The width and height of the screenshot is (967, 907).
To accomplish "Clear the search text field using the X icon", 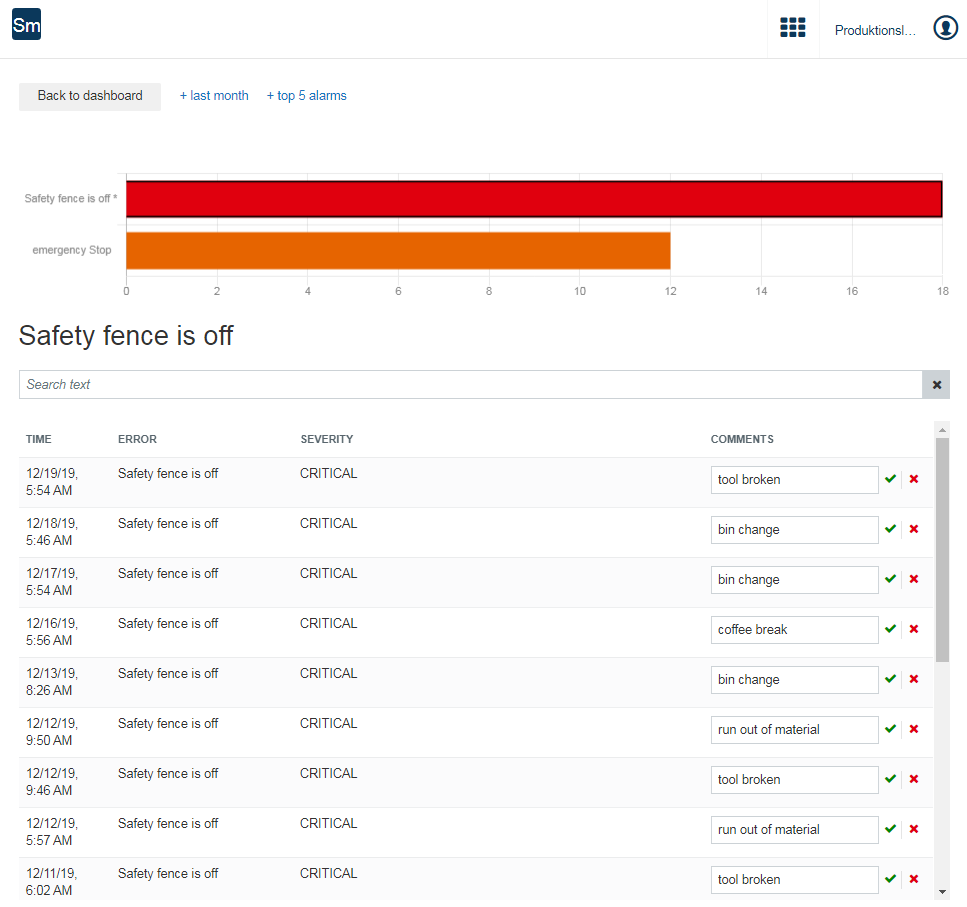I will (x=936, y=384).
